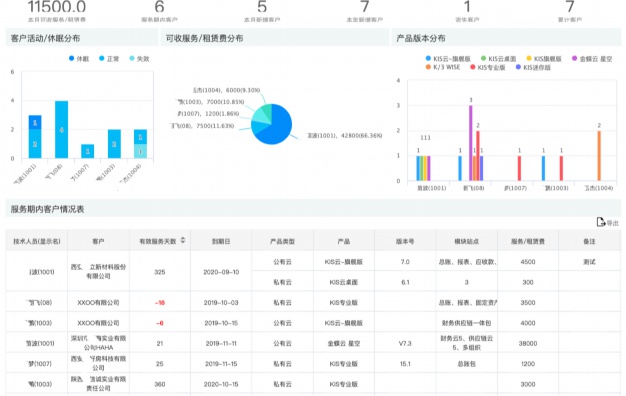Click the 测试 remark cell
Screen dimensions: 626x396
coord(589,262)
